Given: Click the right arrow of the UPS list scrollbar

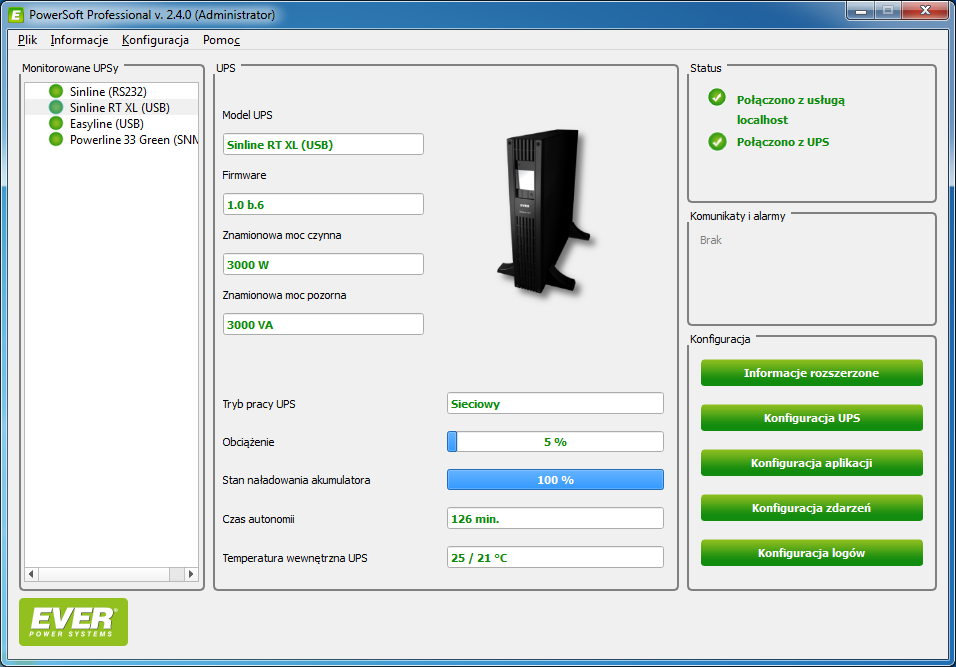Looking at the screenshot, I should pyautogui.click(x=191, y=574).
